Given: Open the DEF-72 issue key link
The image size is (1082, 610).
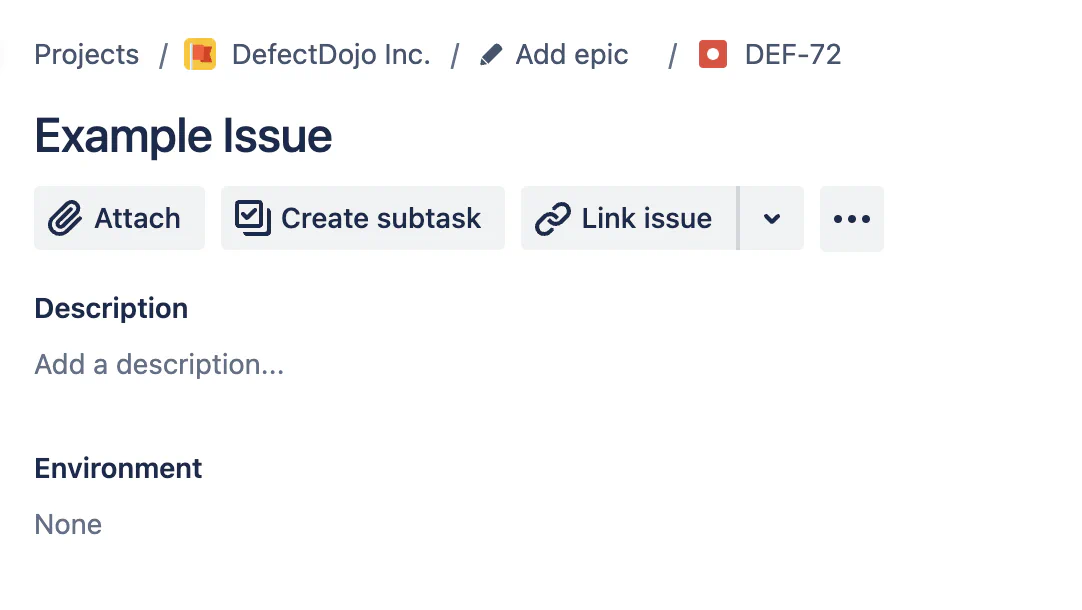Looking at the screenshot, I should 793,54.
